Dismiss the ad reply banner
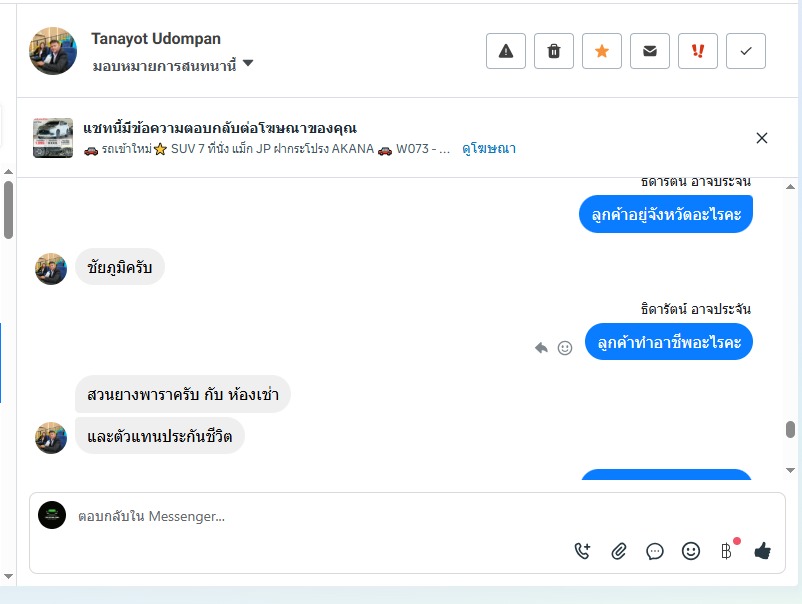The image size is (802, 604). pyautogui.click(x=762, y=138)
